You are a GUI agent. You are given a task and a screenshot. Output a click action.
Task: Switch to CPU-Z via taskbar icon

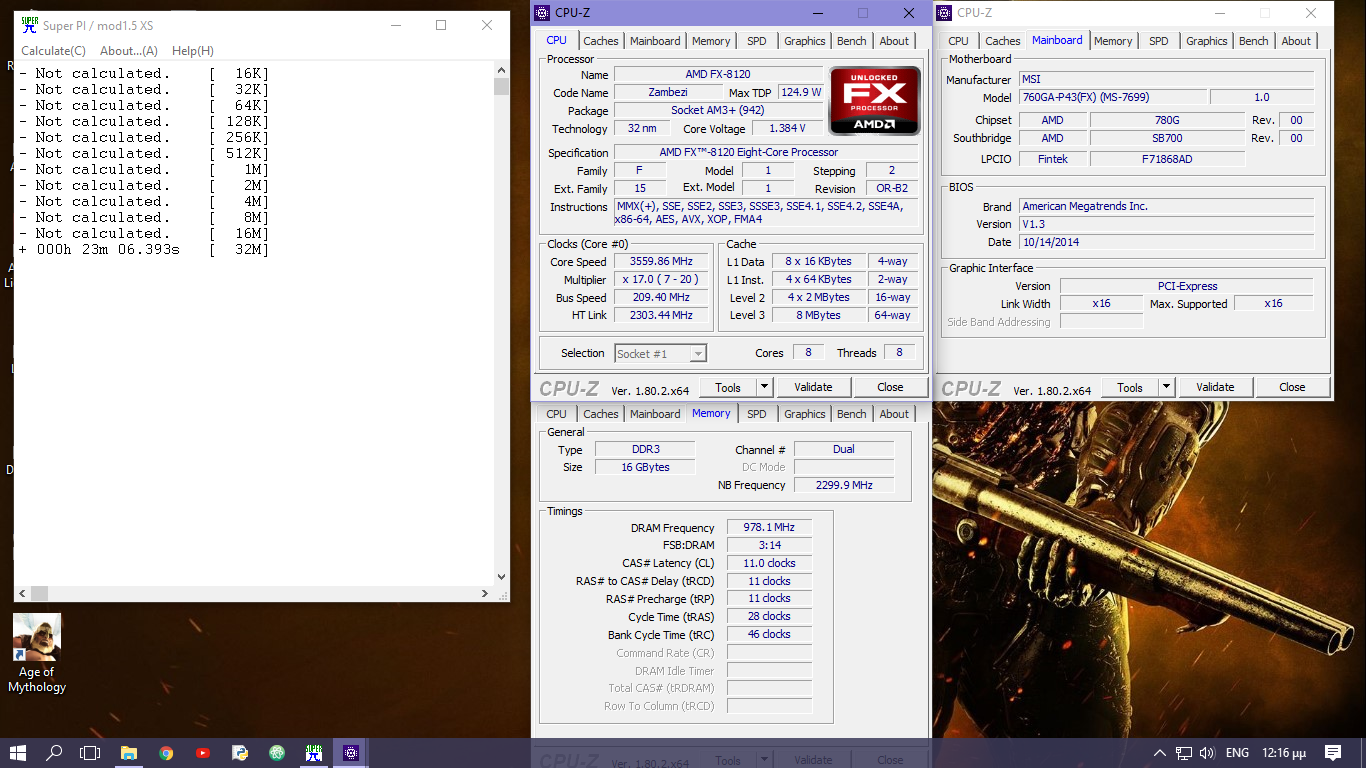coord(351,753)
